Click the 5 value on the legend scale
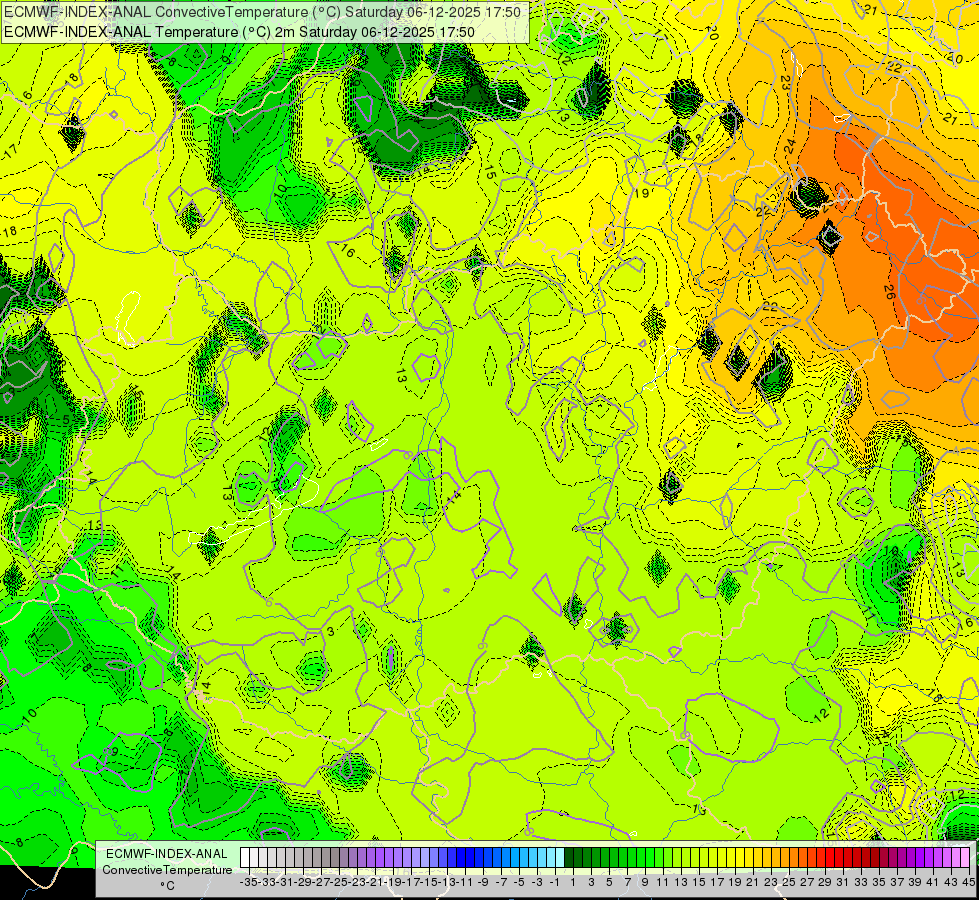979x900 pixels. (609, 882)
